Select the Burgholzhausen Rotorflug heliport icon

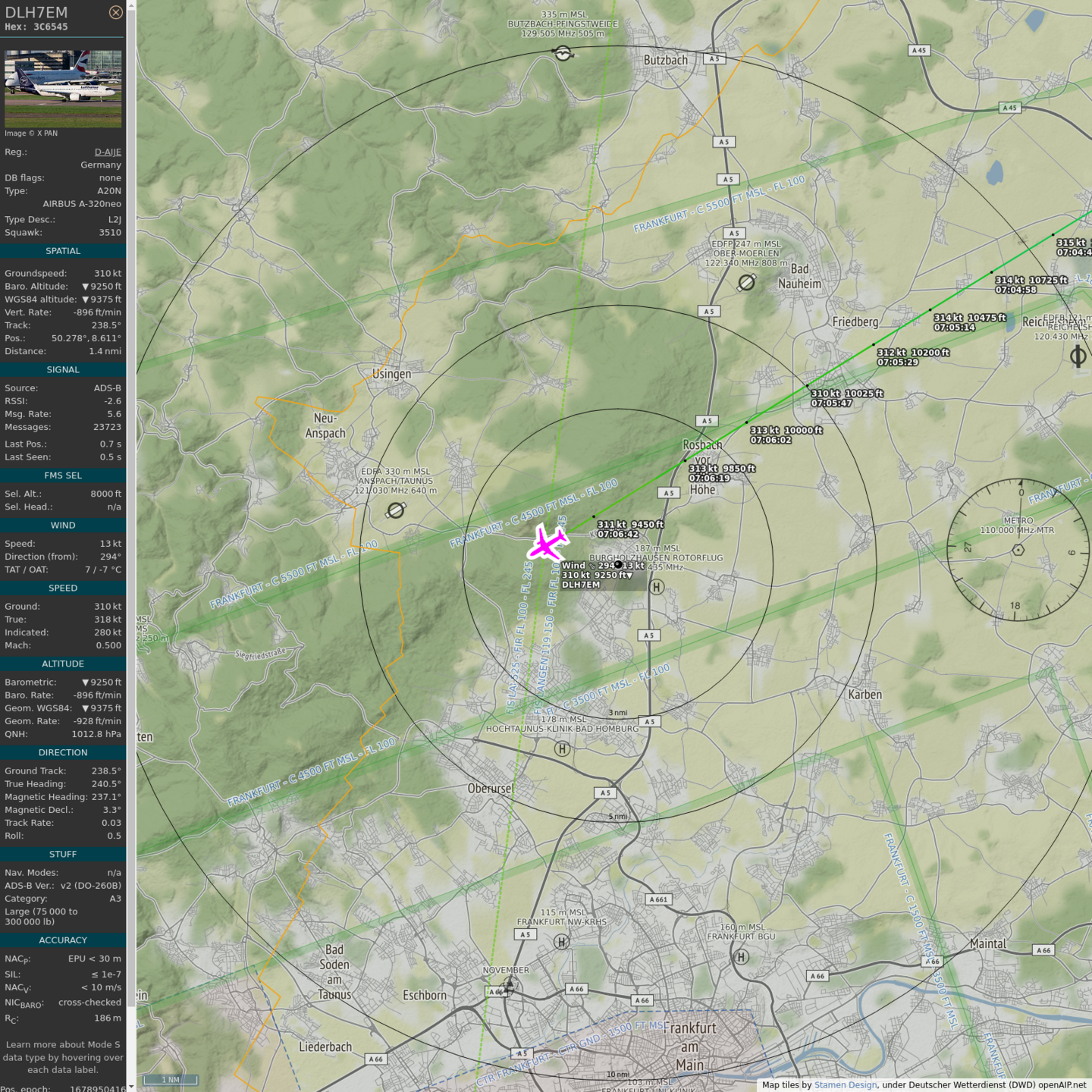657,586
